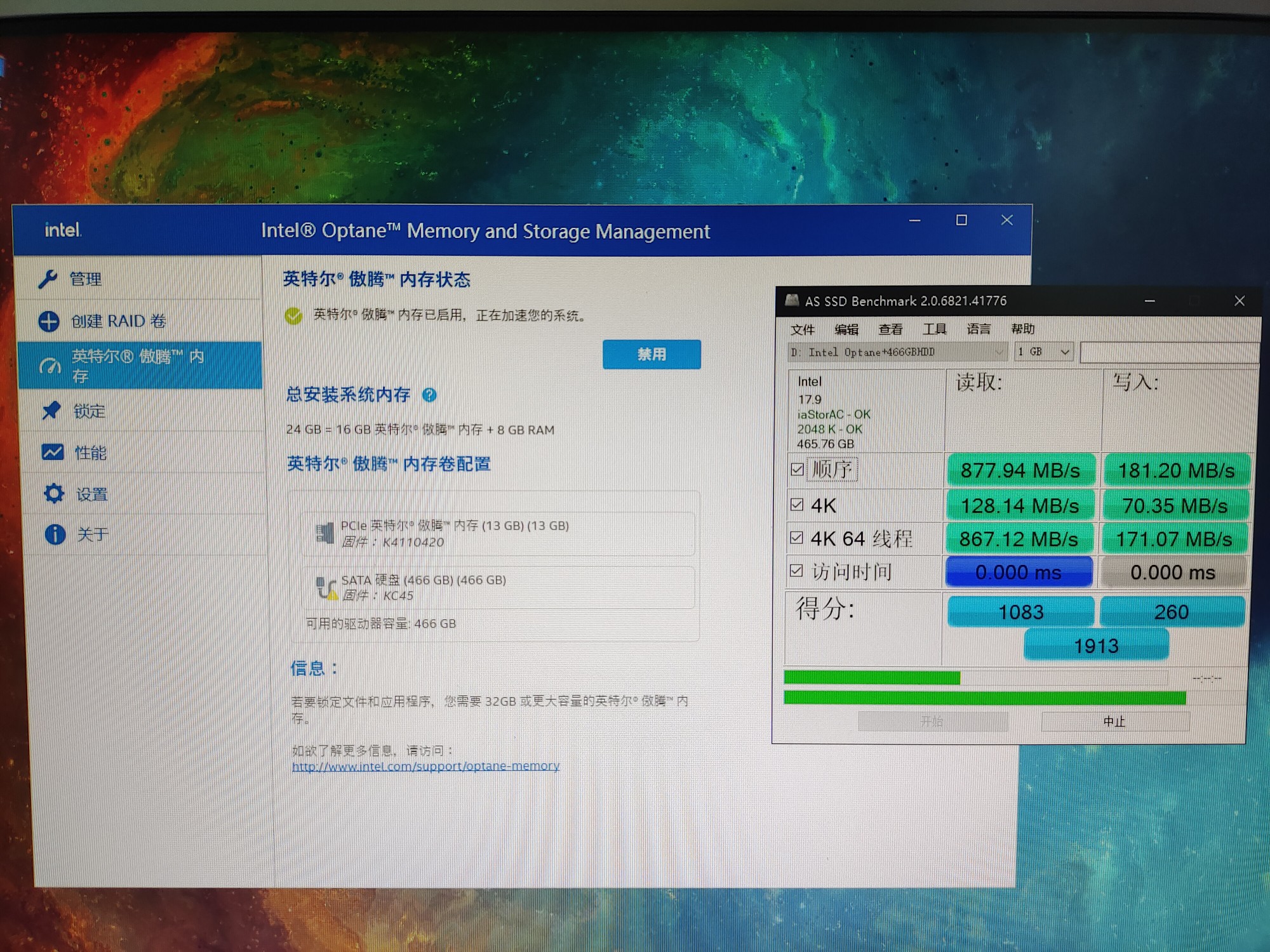This screenshot has width=1270, height=952.
Task: Click the 4K 64 write result 171.07 MB/s
Action: pos(1174,539)
